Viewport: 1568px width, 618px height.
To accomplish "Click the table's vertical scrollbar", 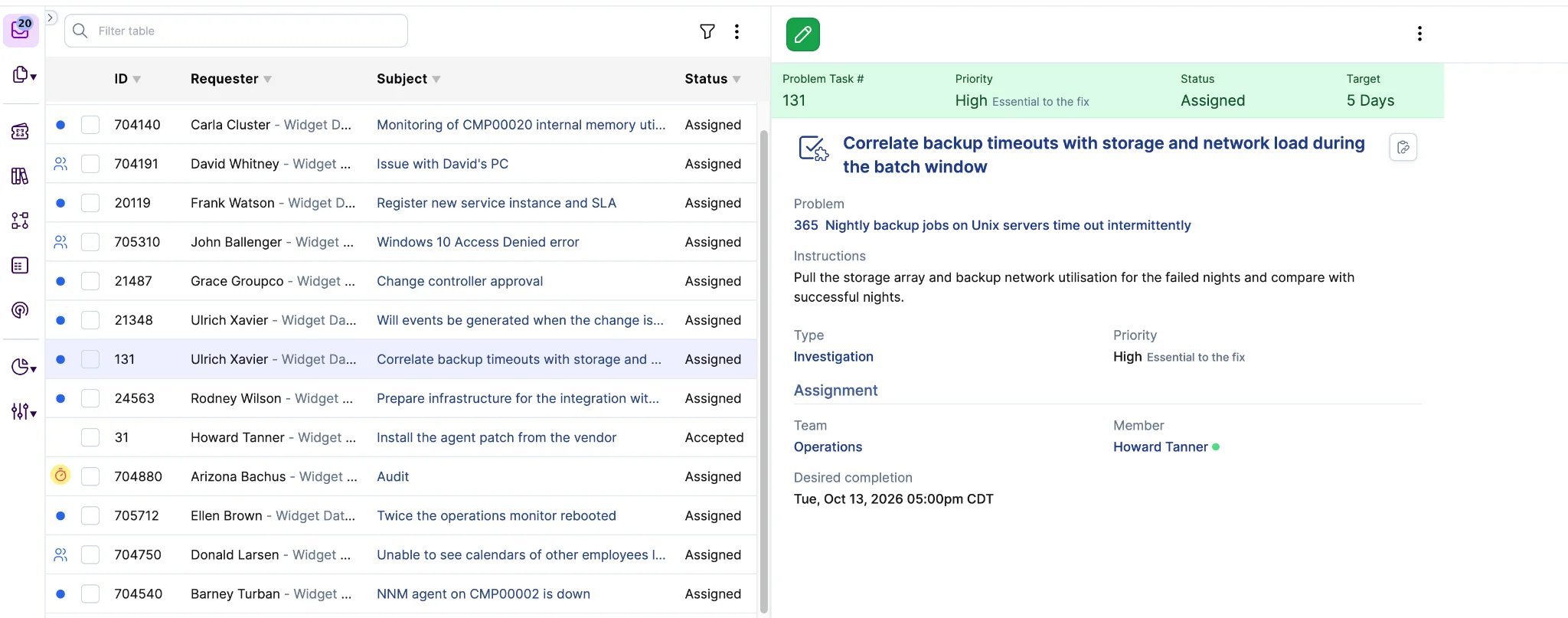I will coord(763,371).
